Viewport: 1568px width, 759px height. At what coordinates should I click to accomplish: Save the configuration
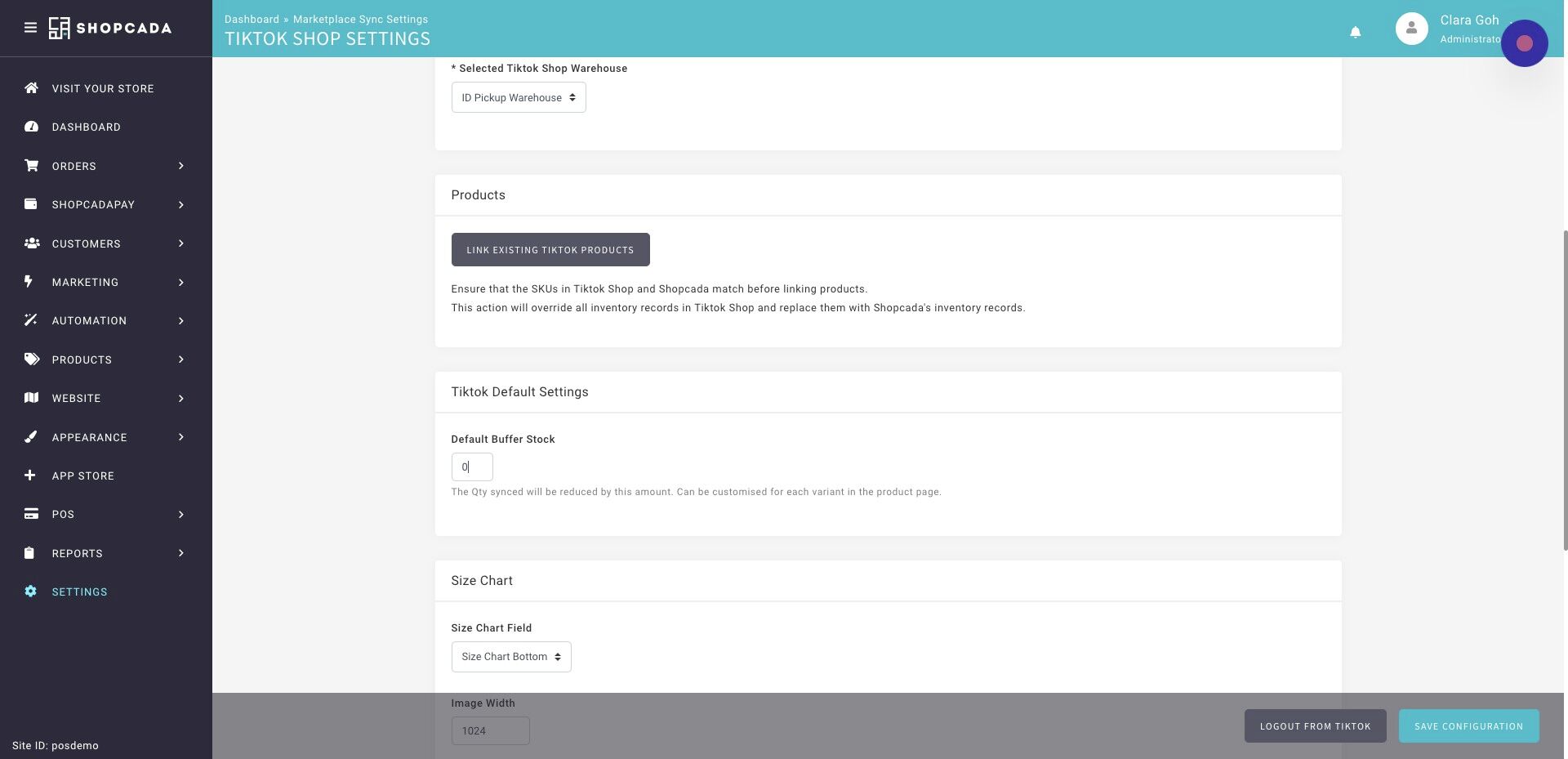(1468, 726)
